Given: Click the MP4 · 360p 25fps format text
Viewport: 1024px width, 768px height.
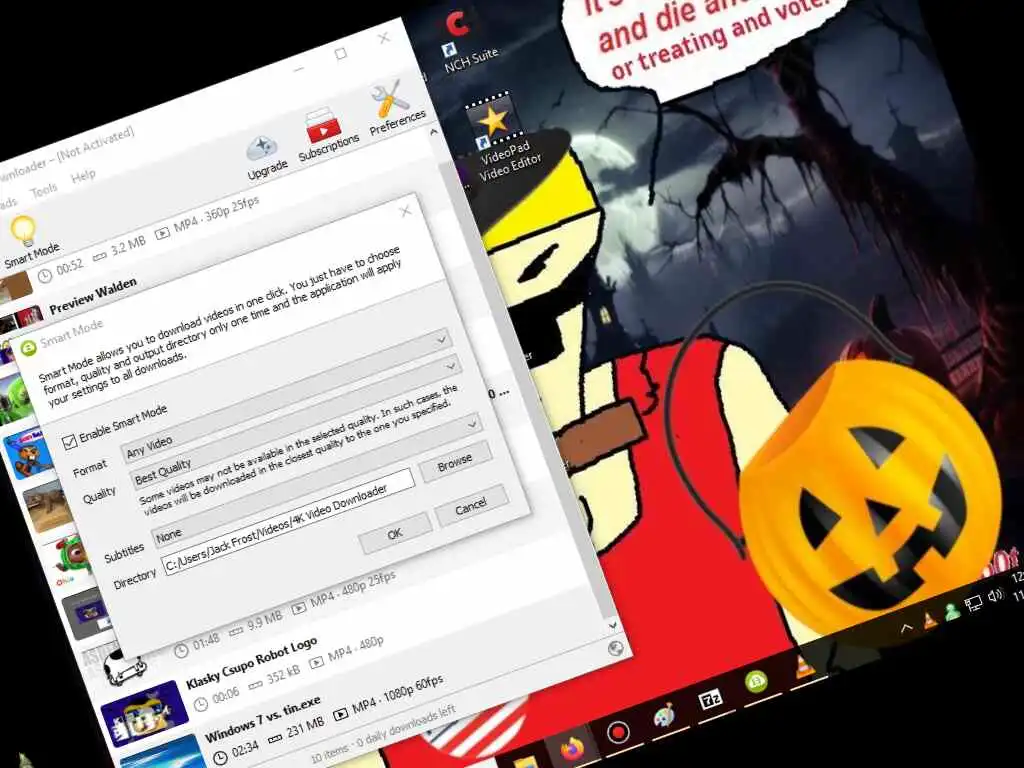Looking at the screenshot, I should (216, 214).
